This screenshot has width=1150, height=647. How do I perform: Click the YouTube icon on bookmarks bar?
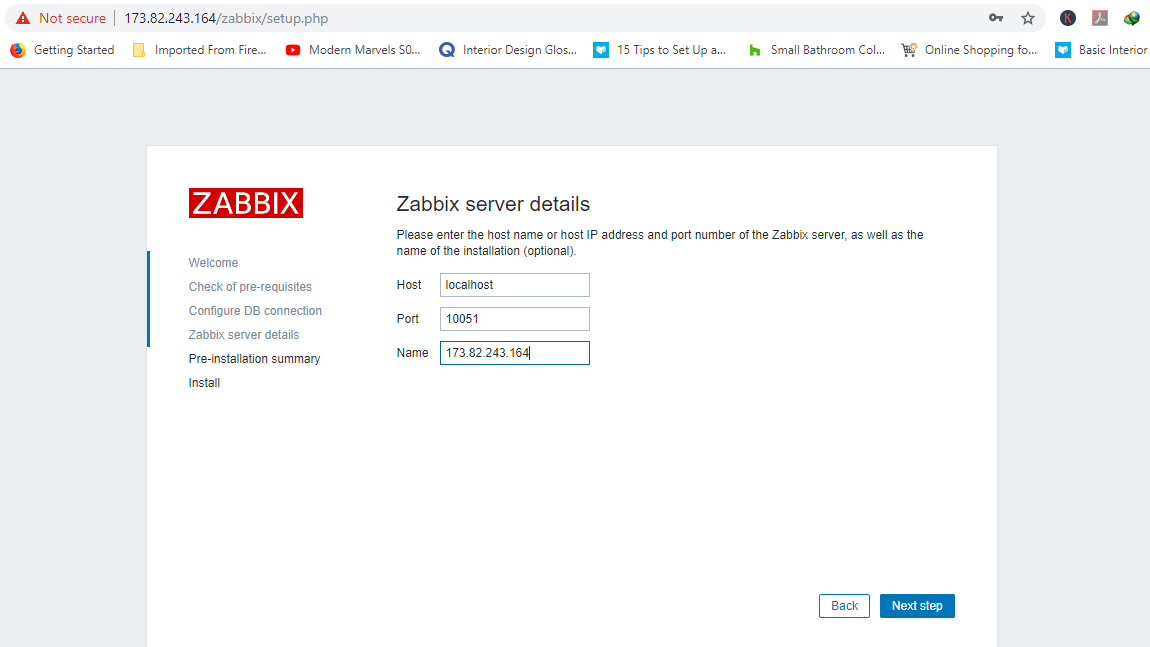point(293,50)
